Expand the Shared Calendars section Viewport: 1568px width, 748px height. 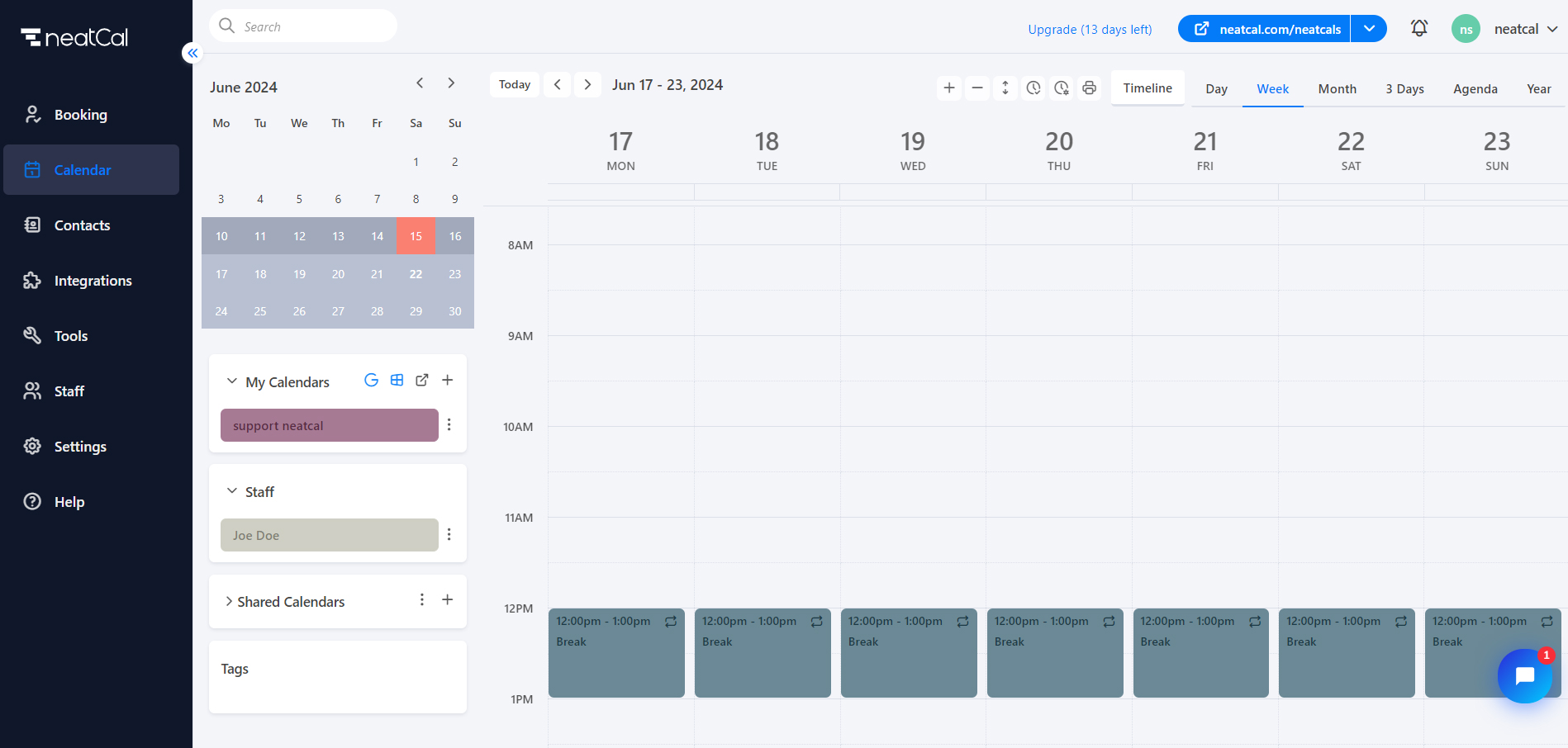point(229,601)
